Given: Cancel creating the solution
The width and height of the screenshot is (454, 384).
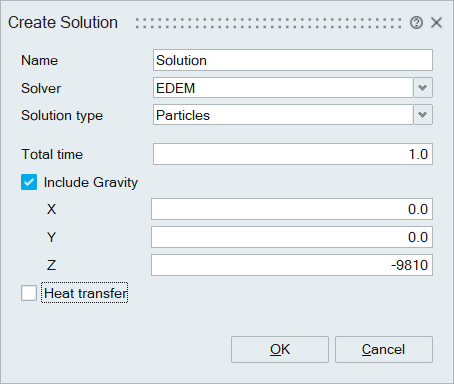Looking at the screenshot, I should point(384,349).
